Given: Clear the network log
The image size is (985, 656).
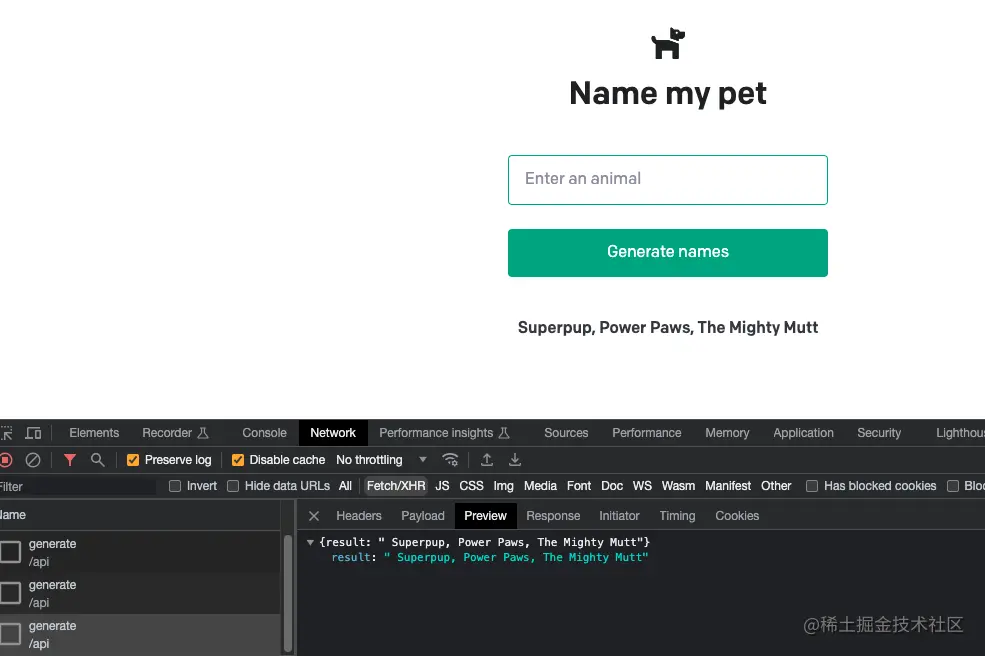Looking at the screenshot, I should (33, 460).
